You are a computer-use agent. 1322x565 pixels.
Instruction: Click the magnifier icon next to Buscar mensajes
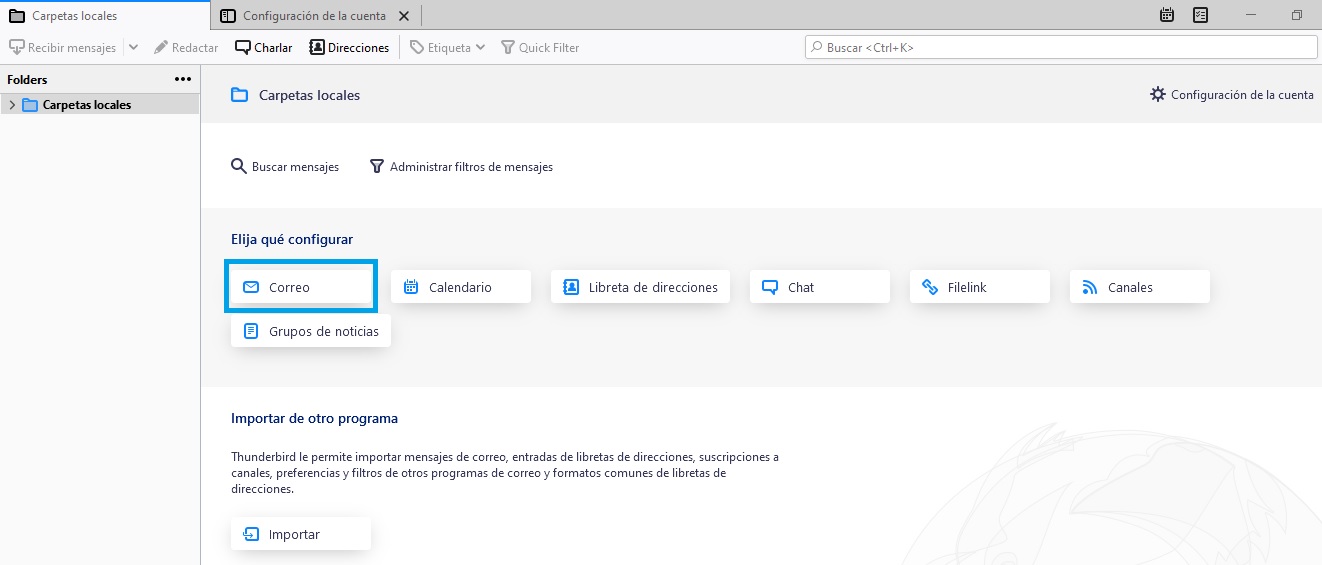point(239,166)
